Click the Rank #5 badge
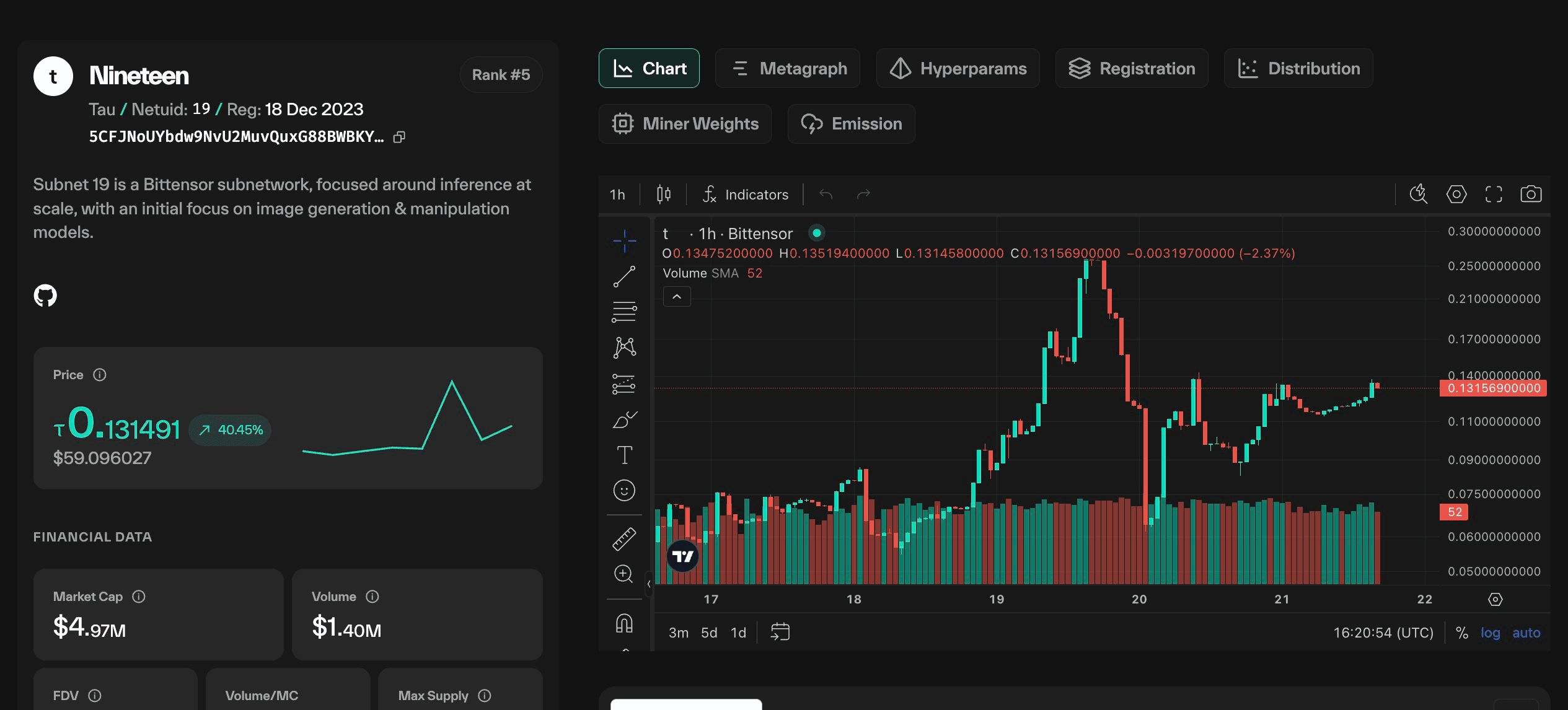 coord(501,75)
